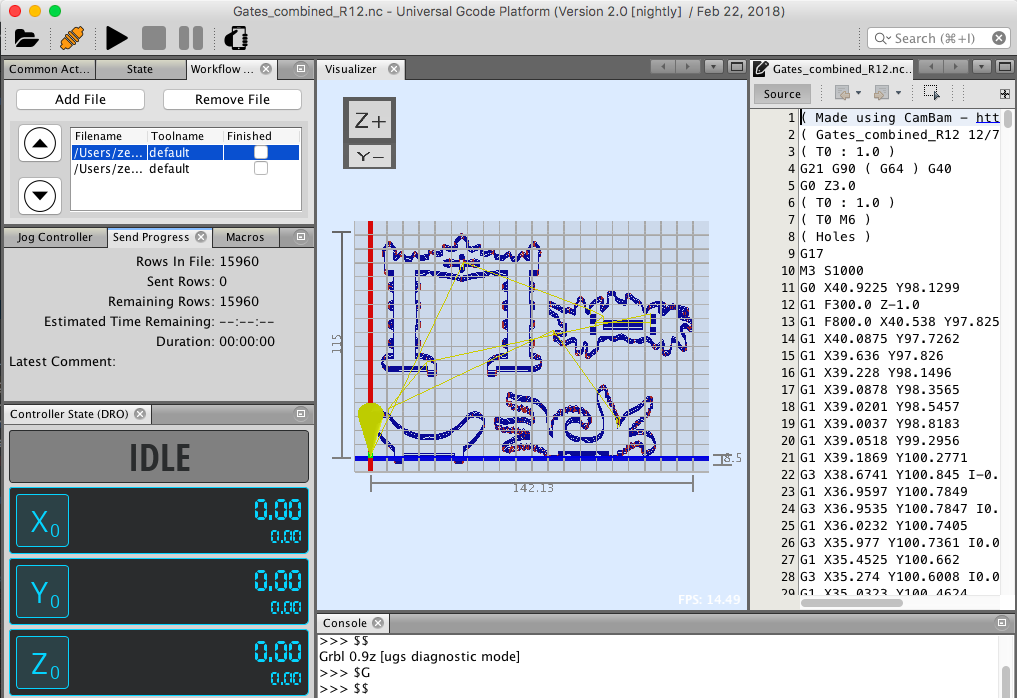
Task: Close the Workflow tab
Action: point(266,69)
